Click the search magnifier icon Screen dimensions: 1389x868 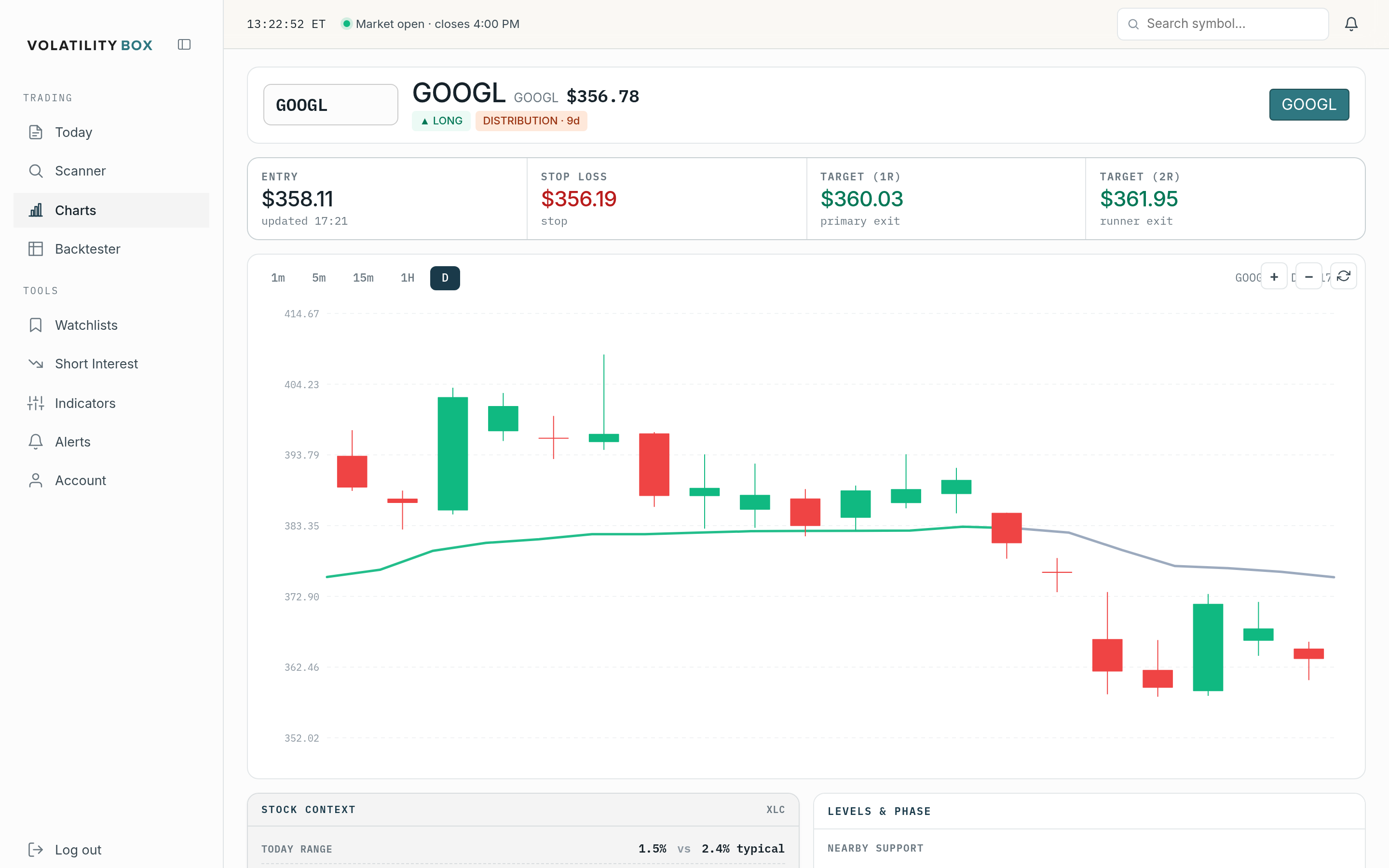[1133, 24]
